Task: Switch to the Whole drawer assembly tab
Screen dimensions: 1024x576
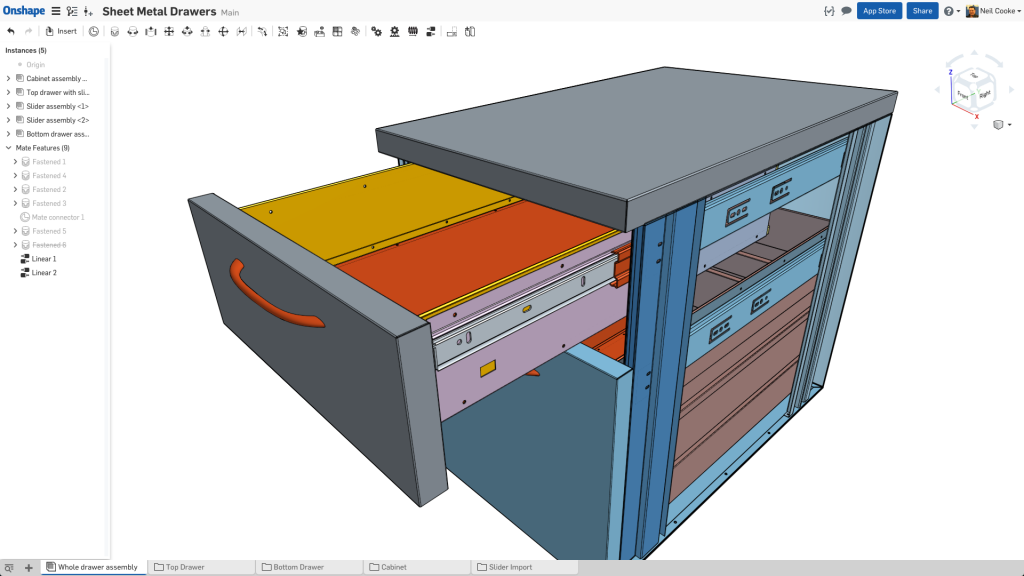Action: (94, 568)
